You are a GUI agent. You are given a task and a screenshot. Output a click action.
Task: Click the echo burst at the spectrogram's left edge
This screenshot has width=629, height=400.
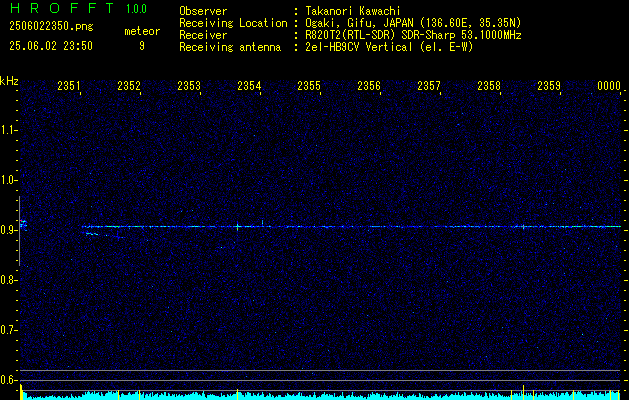pyautogui.click(x=24, y=225)
